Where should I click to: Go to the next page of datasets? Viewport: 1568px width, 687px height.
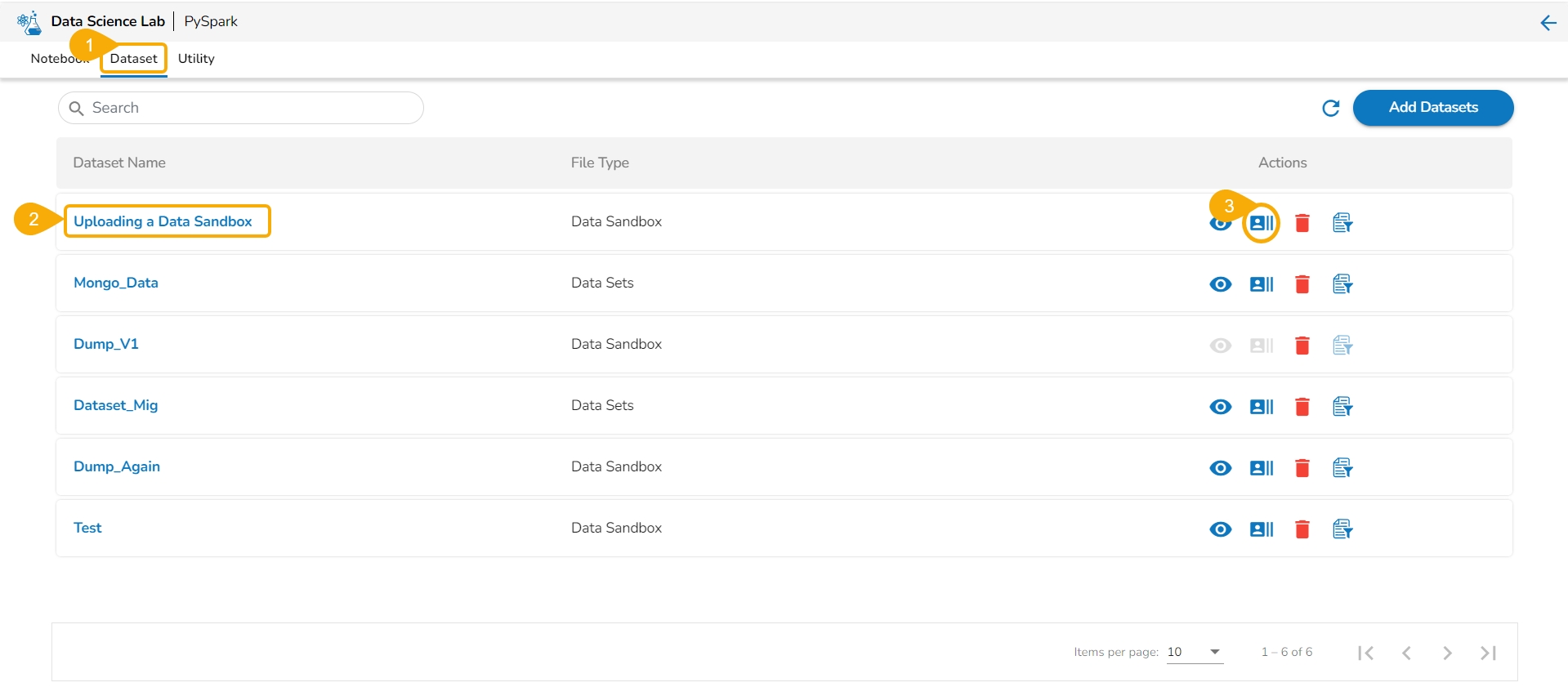tap(1447, 653)
